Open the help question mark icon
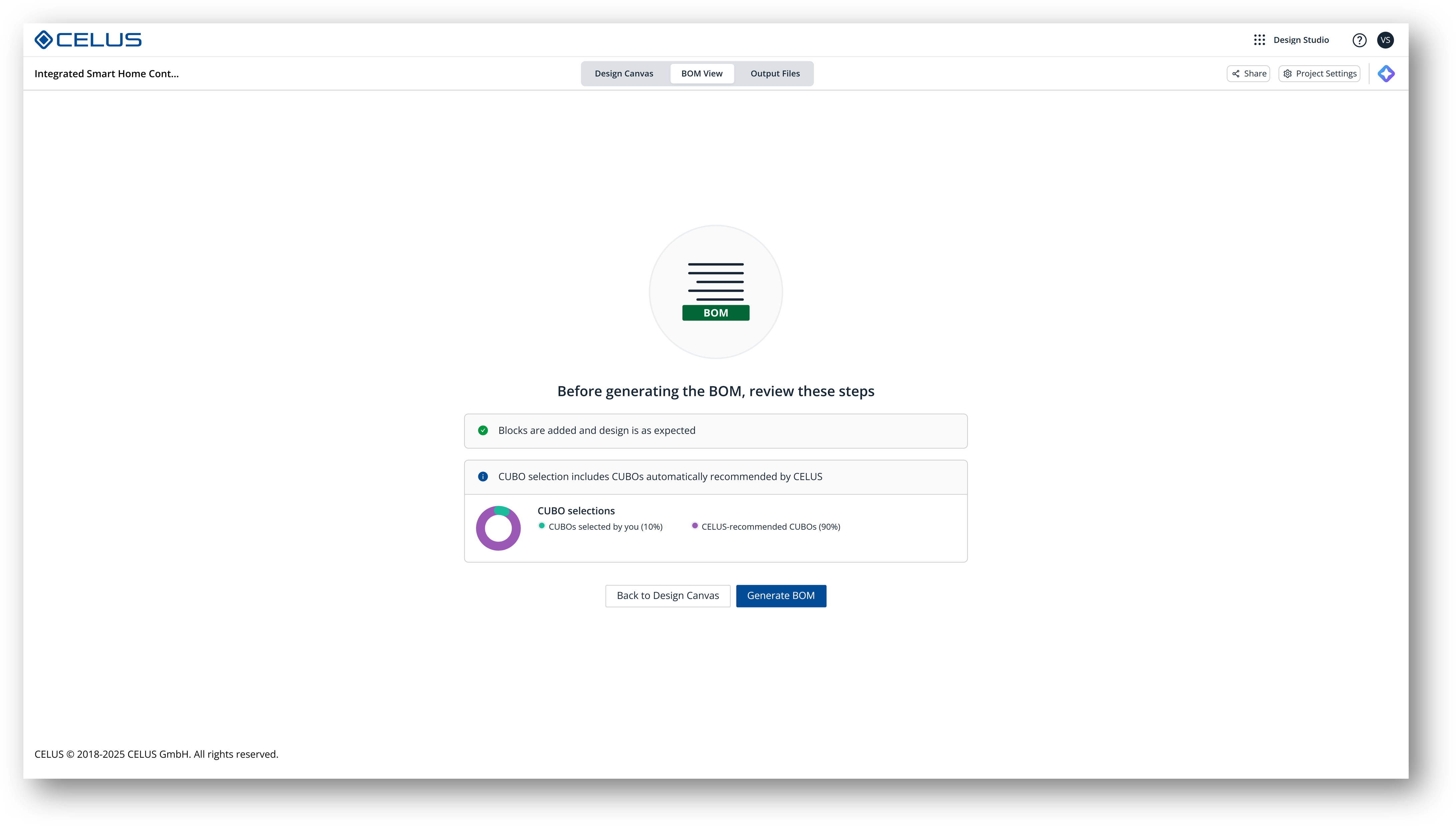1456x826 pixels. click(x=1359, y=40)
